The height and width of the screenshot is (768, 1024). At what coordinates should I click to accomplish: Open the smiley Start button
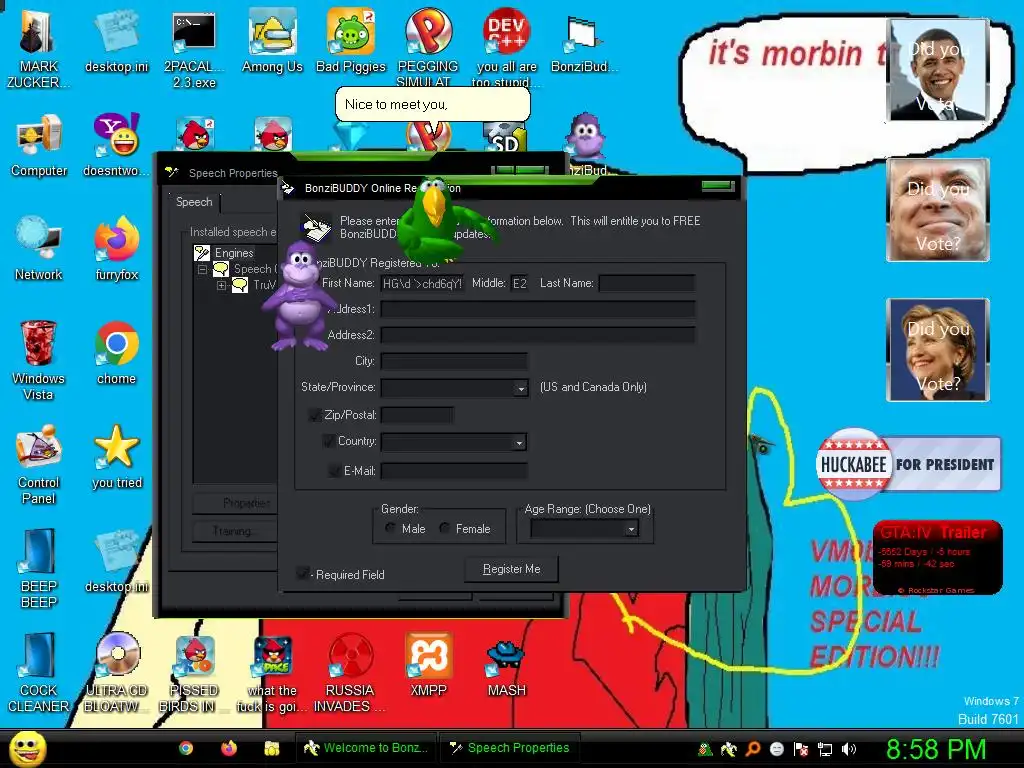(x=28, y=748)
